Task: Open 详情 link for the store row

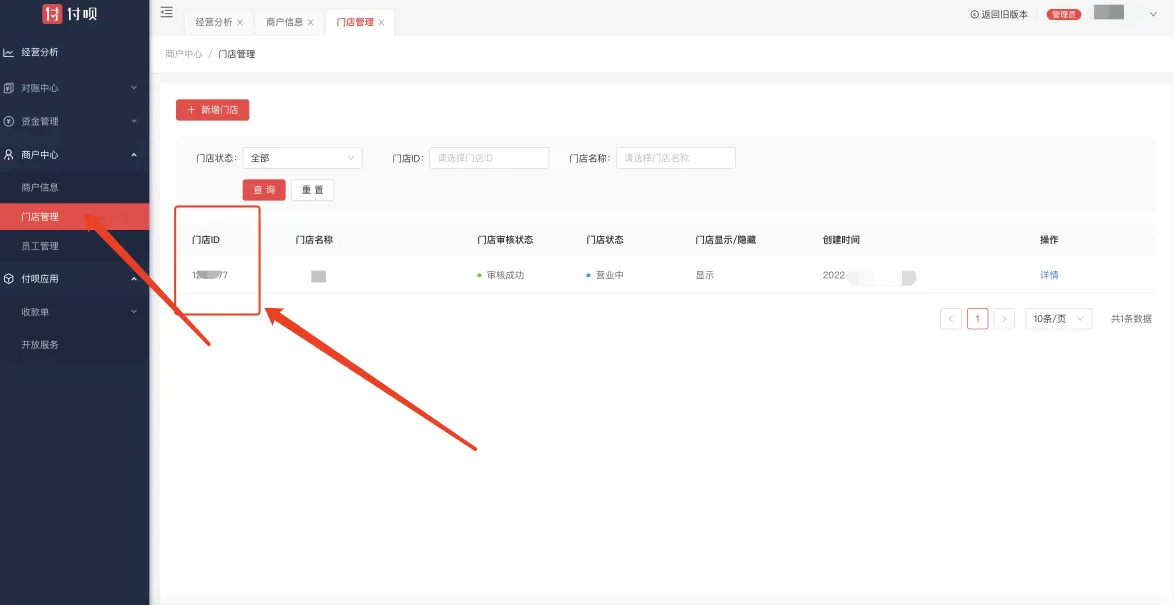Action: coord(1049,275)
